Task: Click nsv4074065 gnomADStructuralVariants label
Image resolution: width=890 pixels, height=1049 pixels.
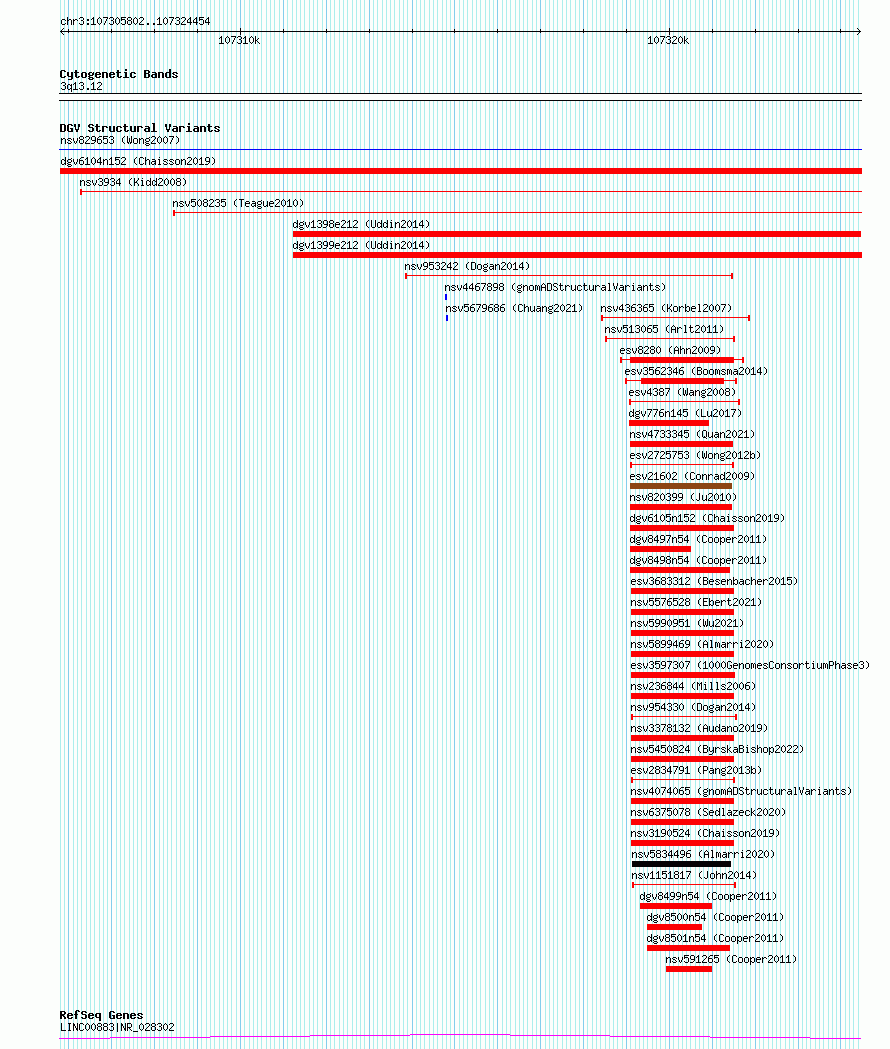Action: (x=741, y=791)
